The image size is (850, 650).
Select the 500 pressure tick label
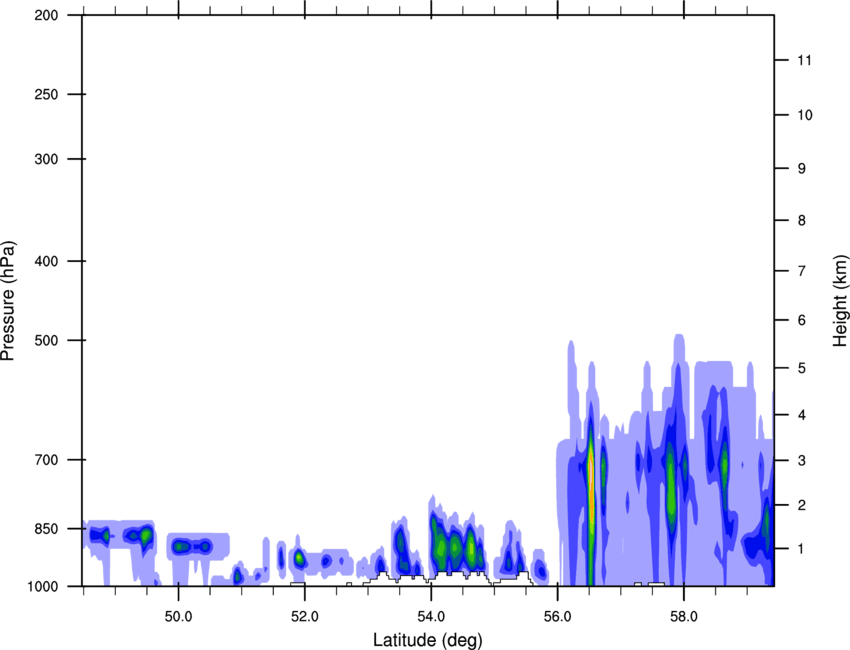click(46, 340)
